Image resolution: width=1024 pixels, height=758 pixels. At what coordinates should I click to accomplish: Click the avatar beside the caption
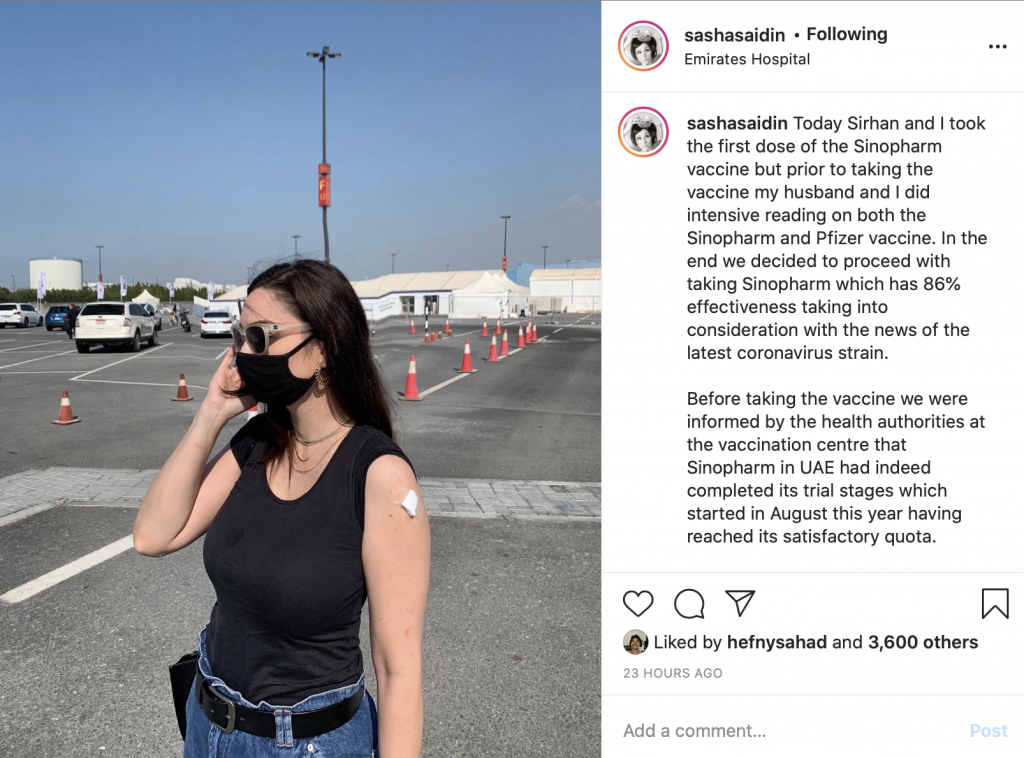pos(643,132)
